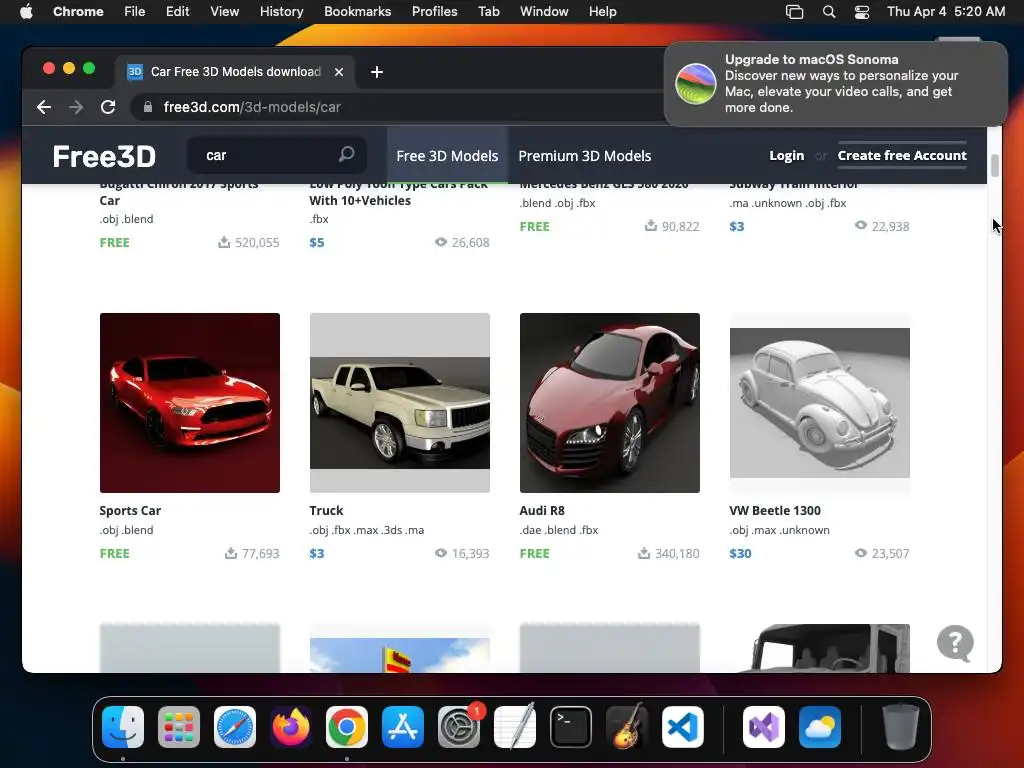Click the FREE label under Audi R8

(x=534, y=553)
